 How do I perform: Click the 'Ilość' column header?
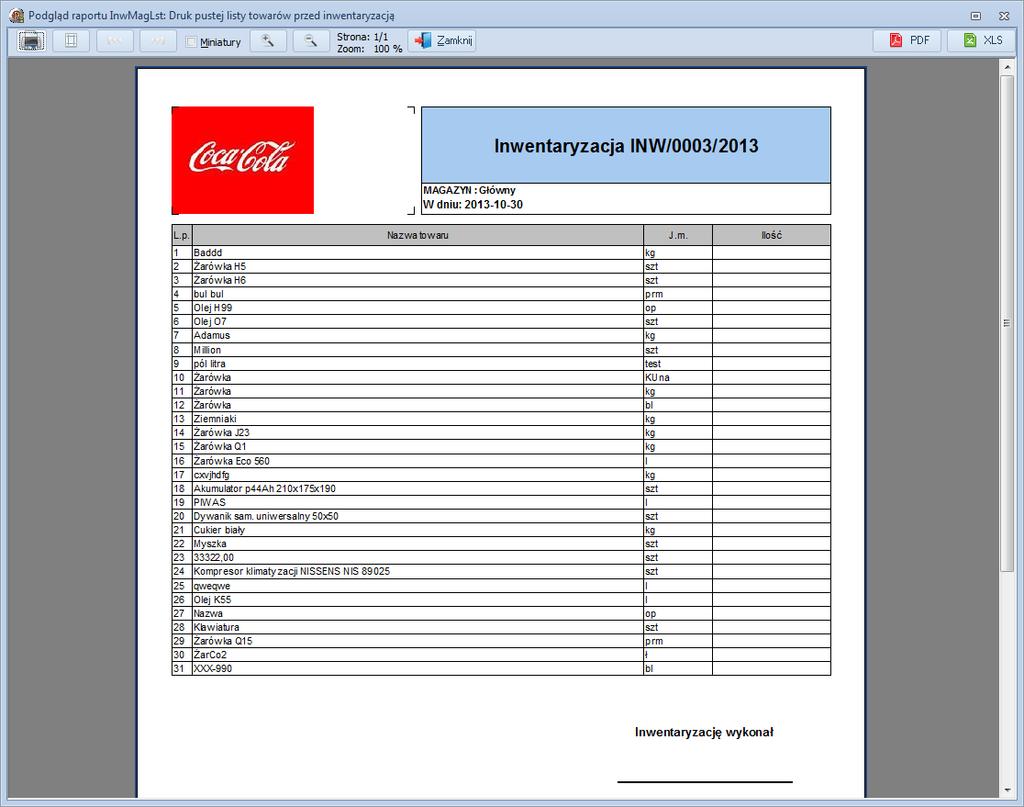[772, 235]
